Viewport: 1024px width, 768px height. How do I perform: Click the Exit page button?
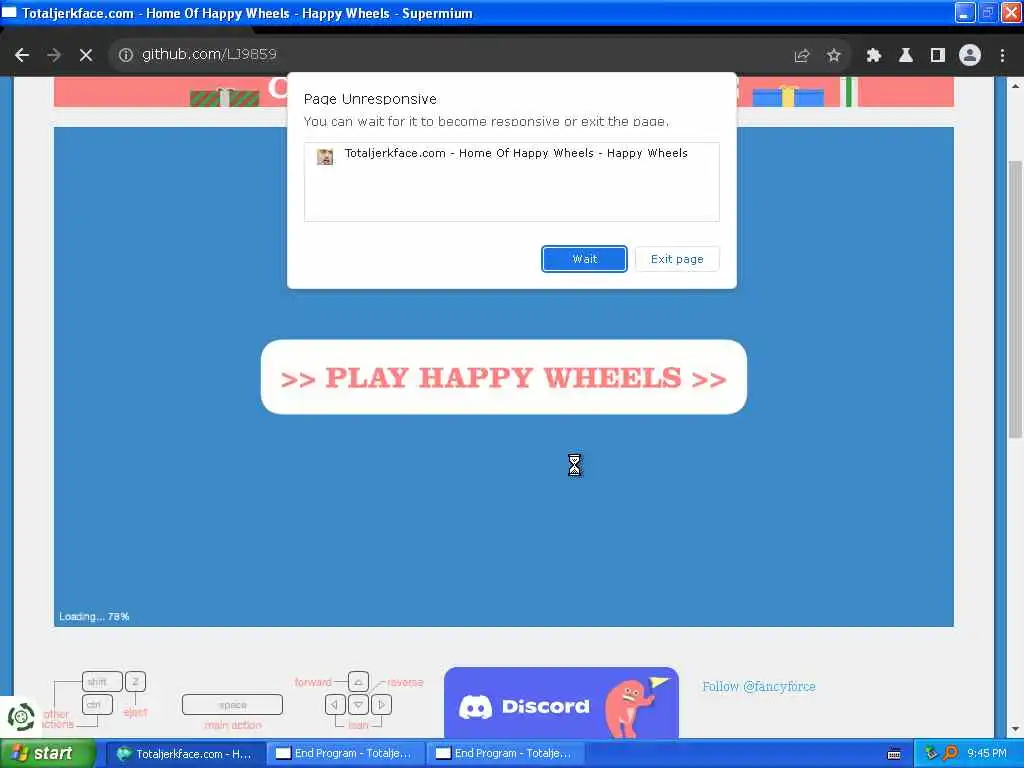677,259
